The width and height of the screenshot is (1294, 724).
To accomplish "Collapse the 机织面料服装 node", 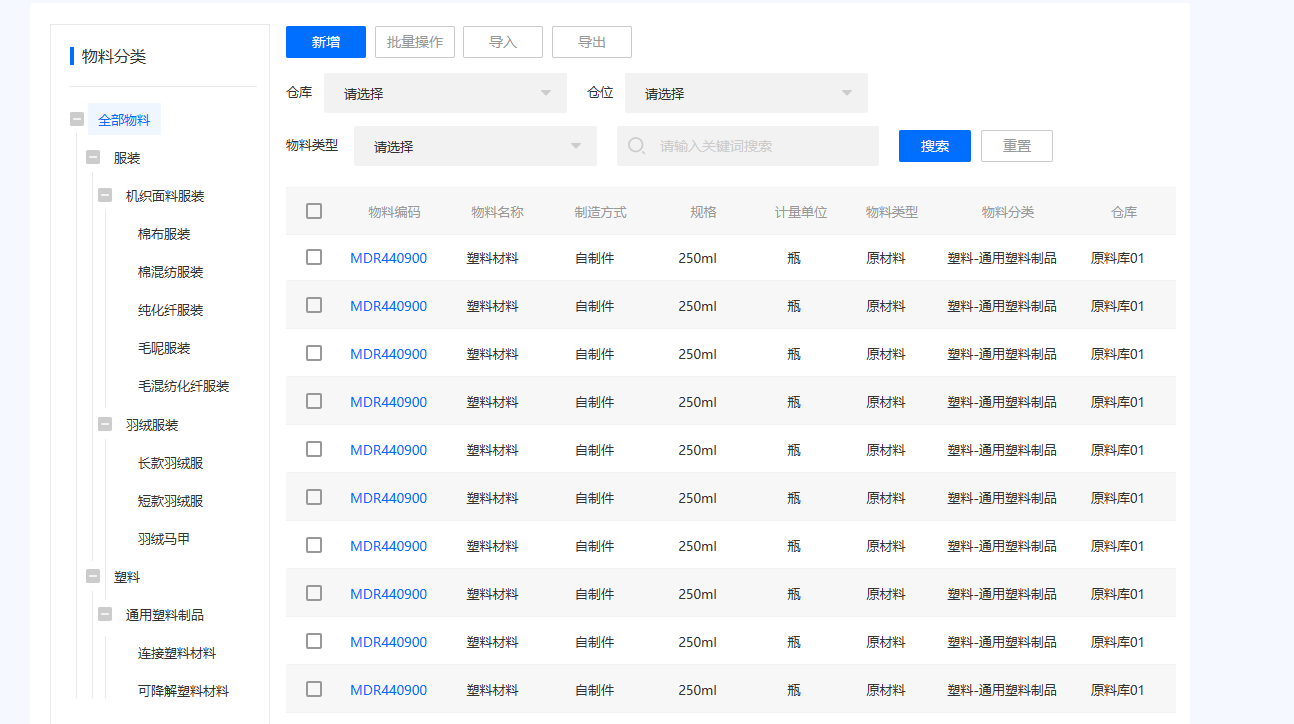I will (x=105, y=195).
